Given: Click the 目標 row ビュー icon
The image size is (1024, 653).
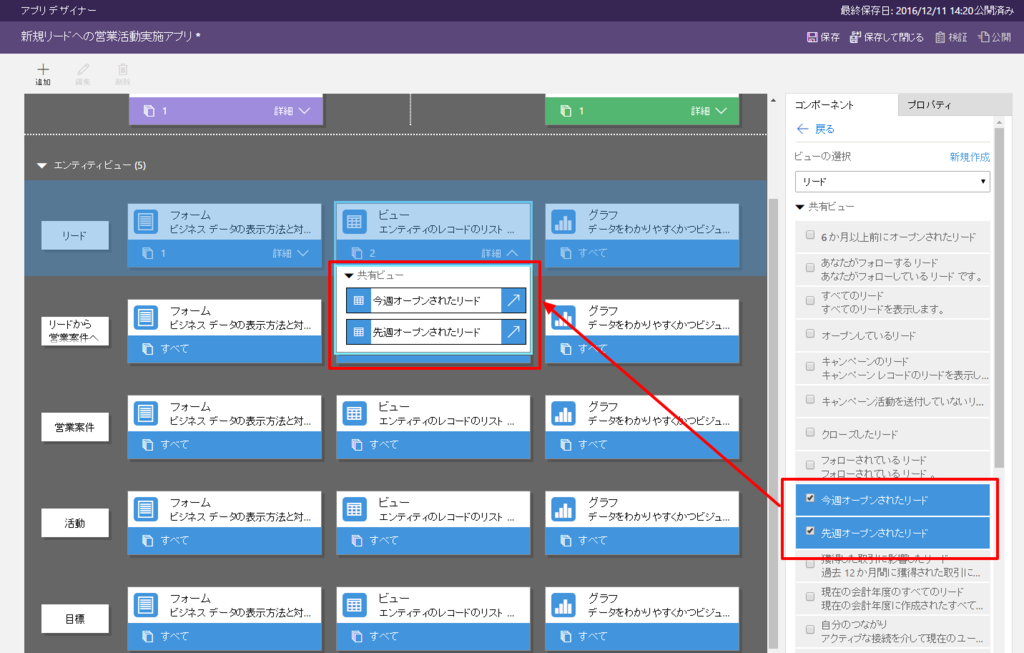Looking at the screenshot, I should (x=355, y=605).
